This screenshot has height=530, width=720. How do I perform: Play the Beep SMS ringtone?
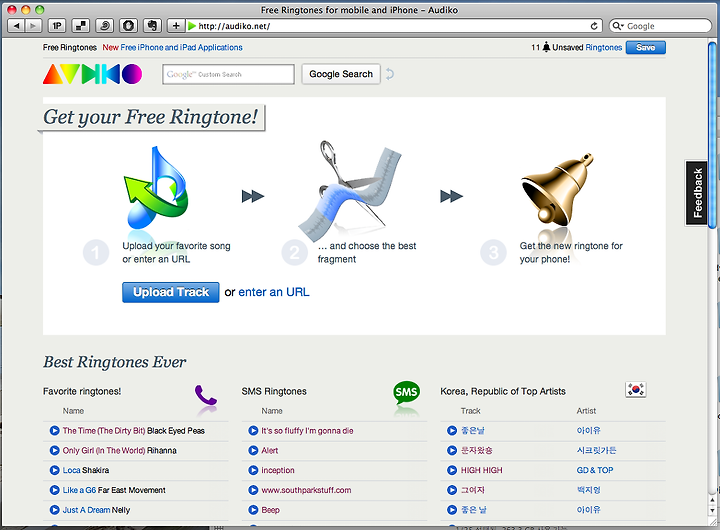(x=253, y=509)
